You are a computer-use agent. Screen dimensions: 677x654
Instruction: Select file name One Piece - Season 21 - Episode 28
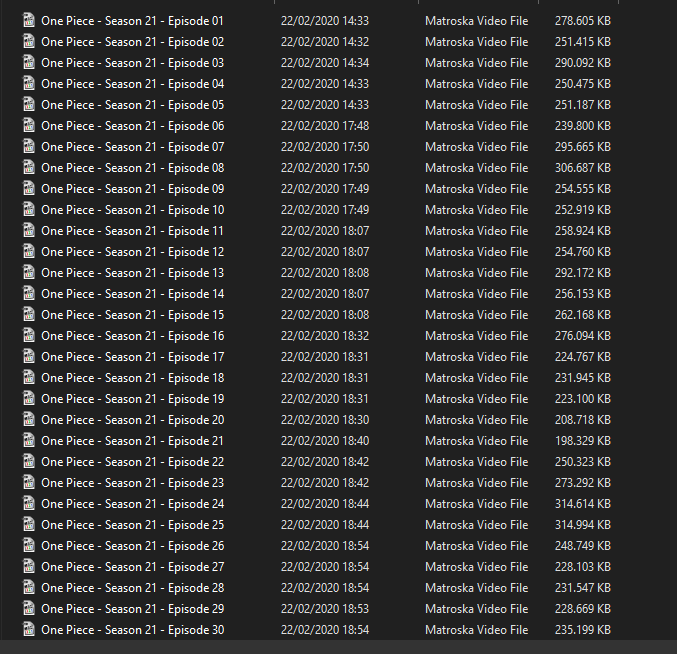point(133,588)
